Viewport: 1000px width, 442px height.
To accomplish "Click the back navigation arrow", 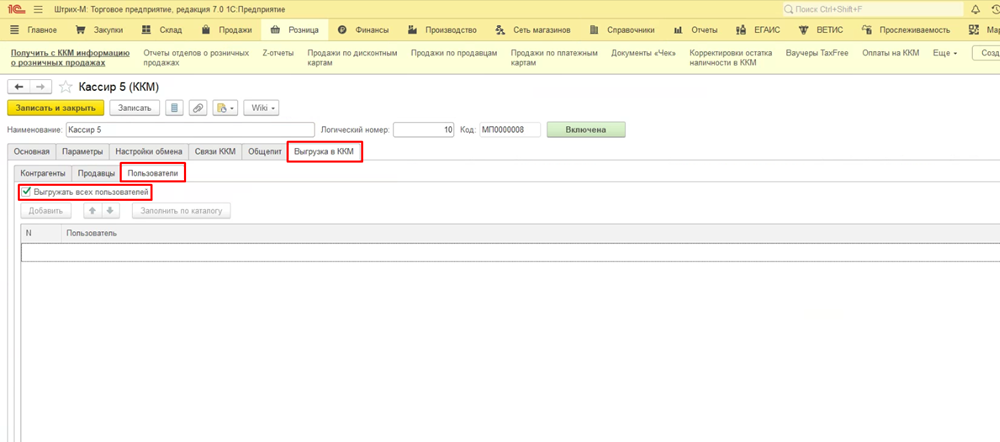I will click(18, 87).
